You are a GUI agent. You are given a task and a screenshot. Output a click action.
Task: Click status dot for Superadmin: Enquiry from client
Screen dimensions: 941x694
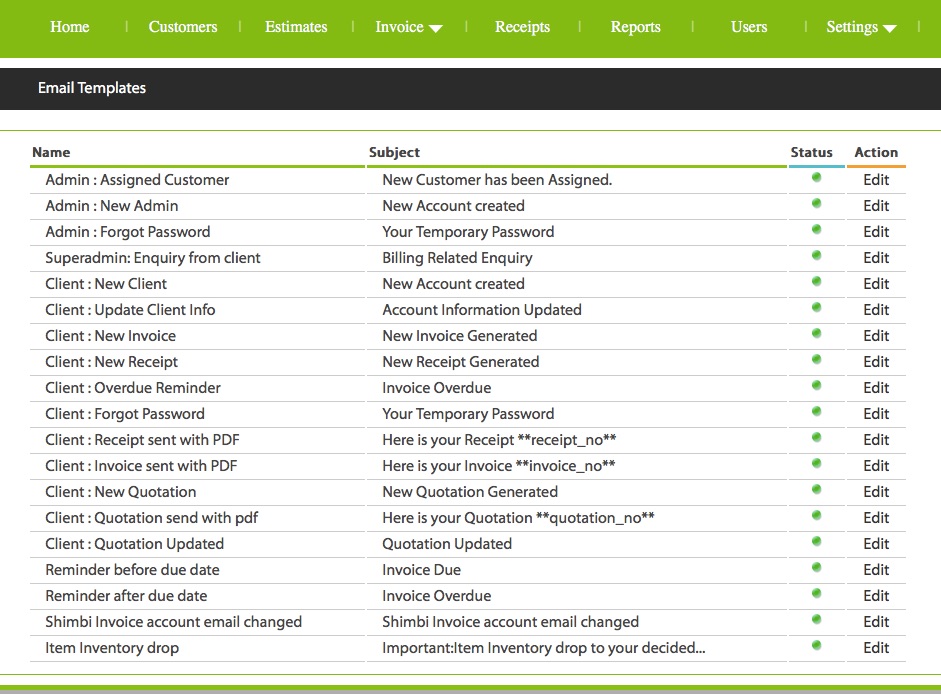(x=816, y=256)
